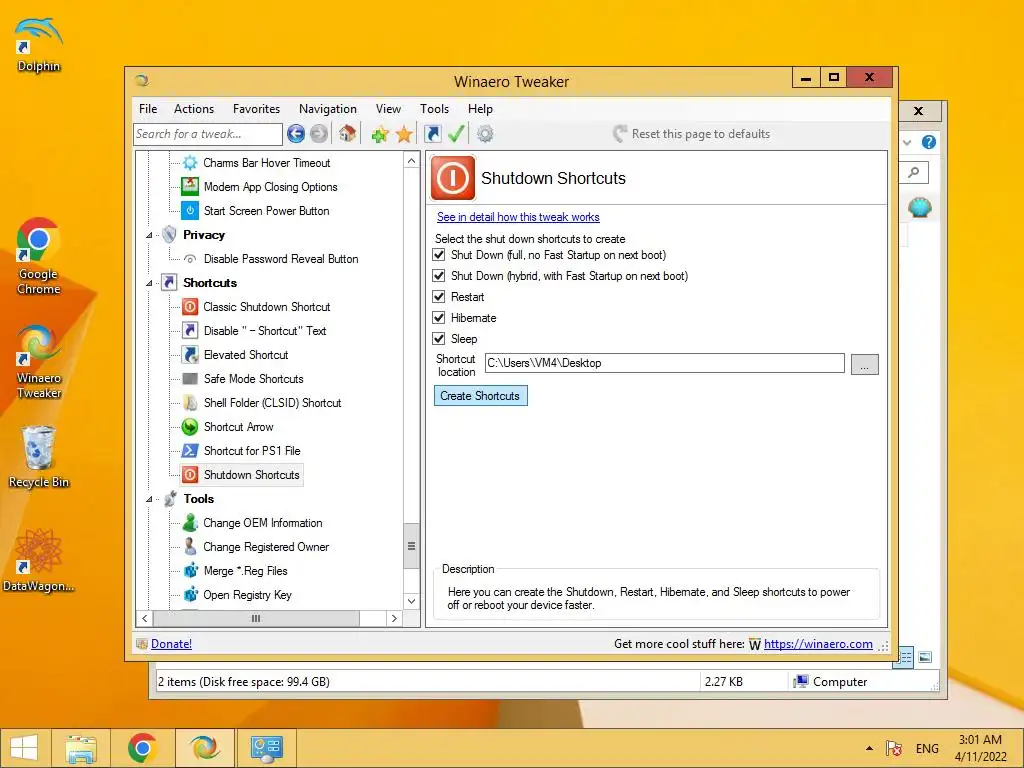Collapse the Privacy tree category
Screen dimensions: 1024x768
point(150,235)
